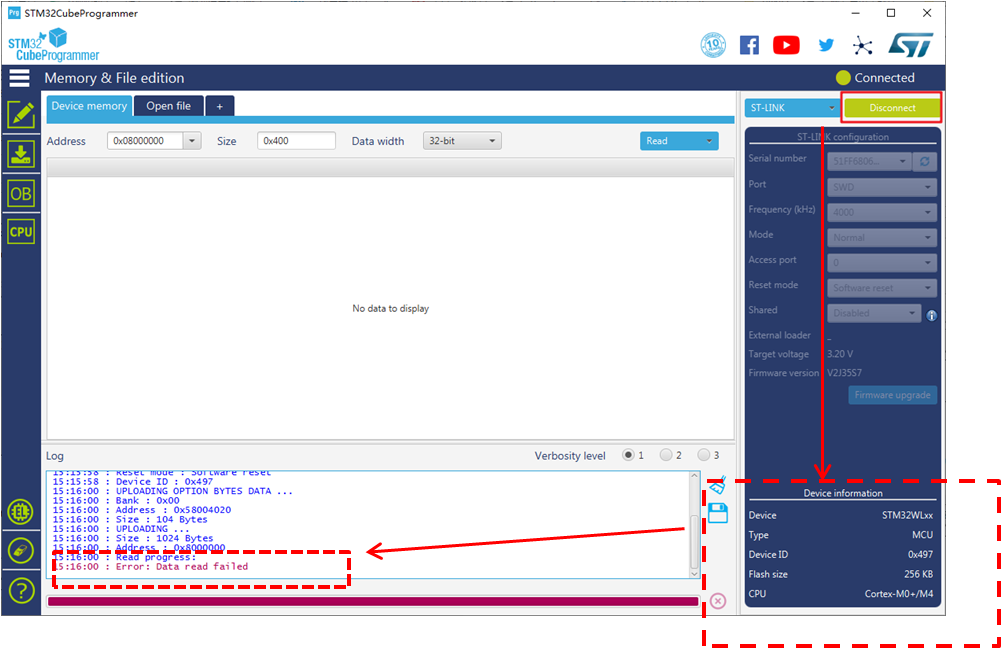Open the Serial number dropdown
The width and height of the screenshot is (1002, 649).
869,162
